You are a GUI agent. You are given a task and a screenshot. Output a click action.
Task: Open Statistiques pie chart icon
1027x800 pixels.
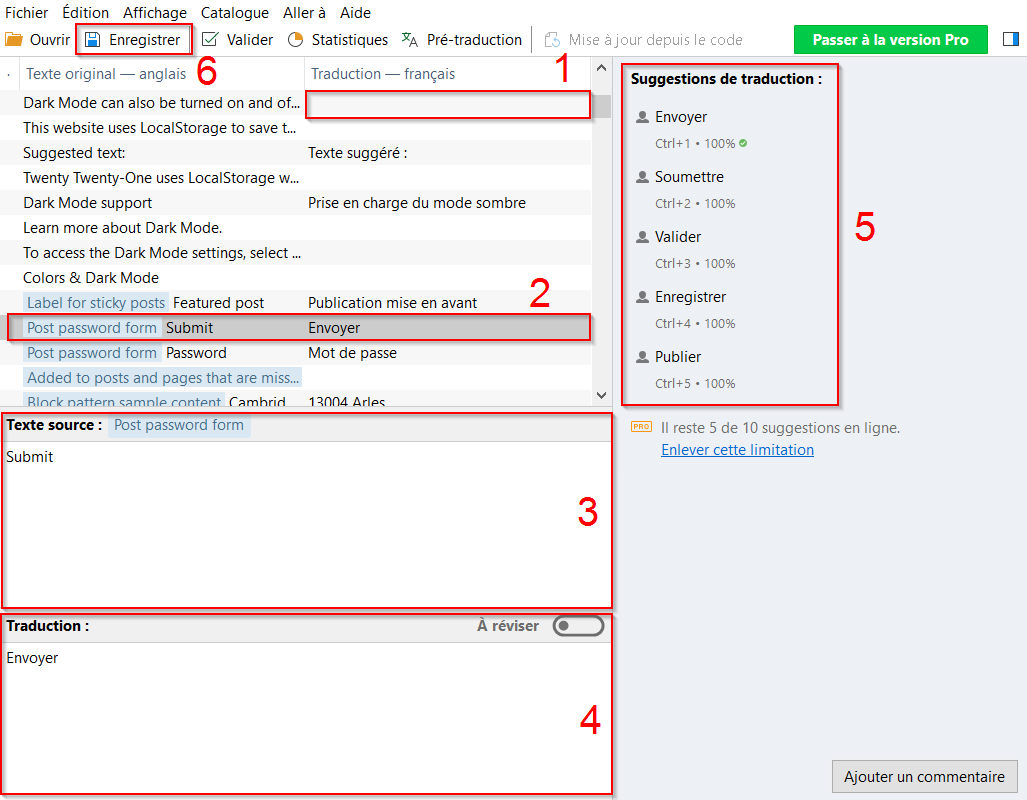(295, 40)
